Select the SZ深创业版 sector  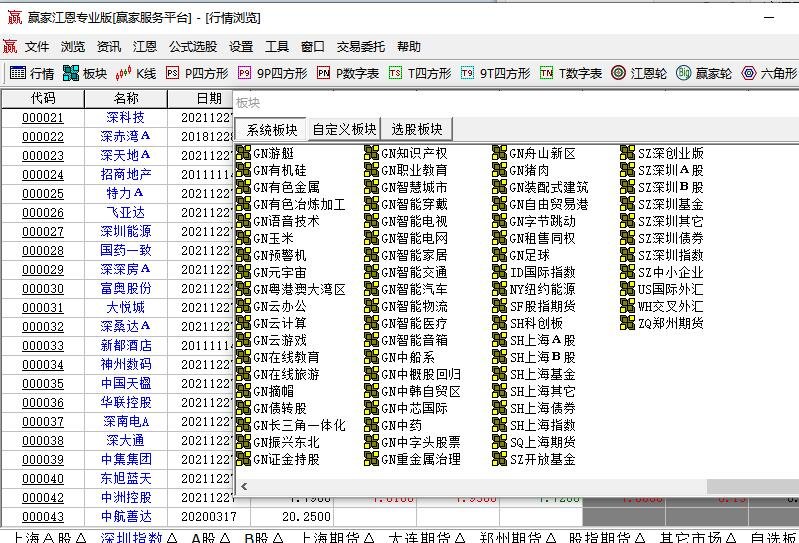pos(662,153)
